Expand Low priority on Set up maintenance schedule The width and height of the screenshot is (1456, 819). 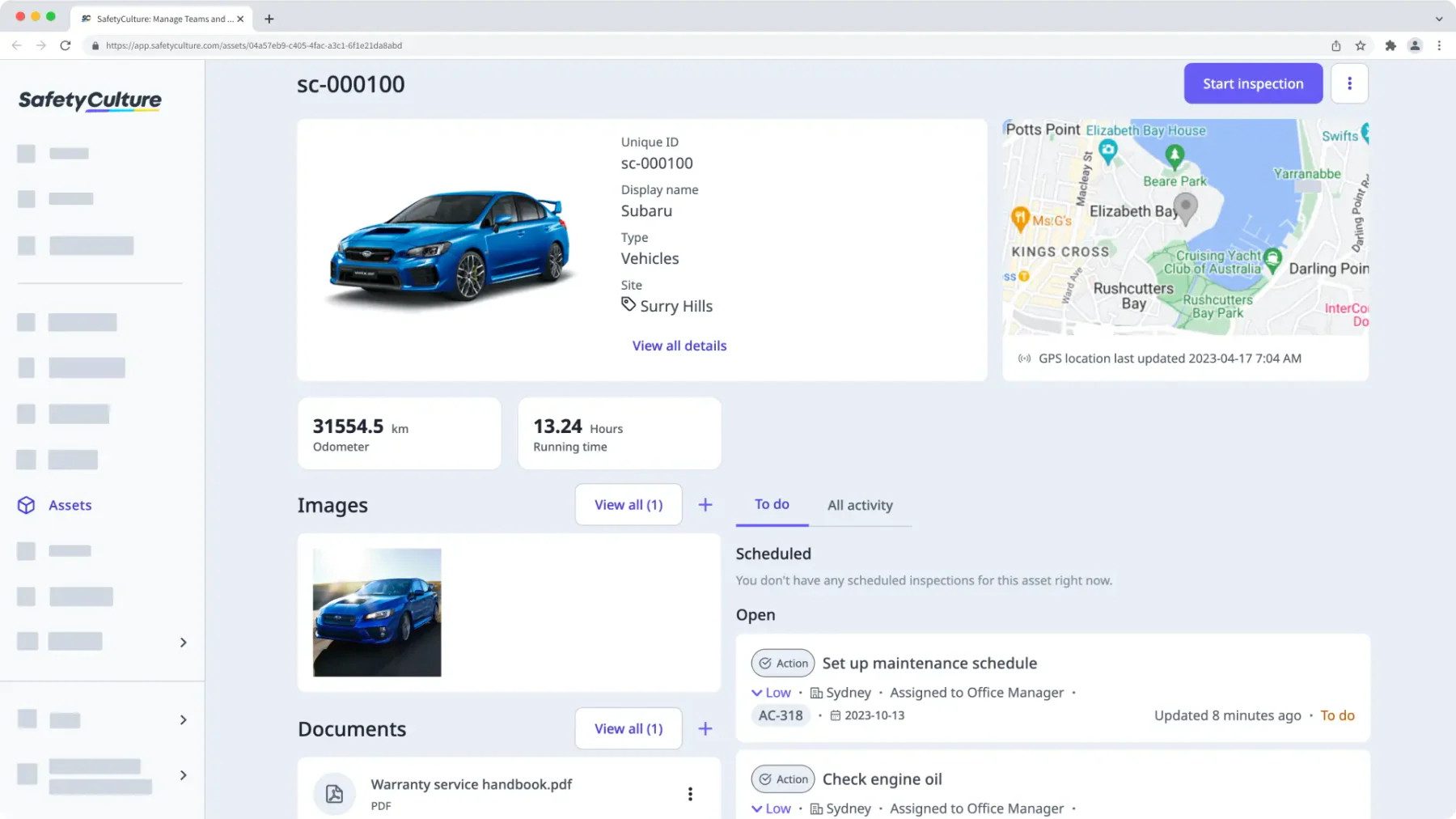pos(771,693)
